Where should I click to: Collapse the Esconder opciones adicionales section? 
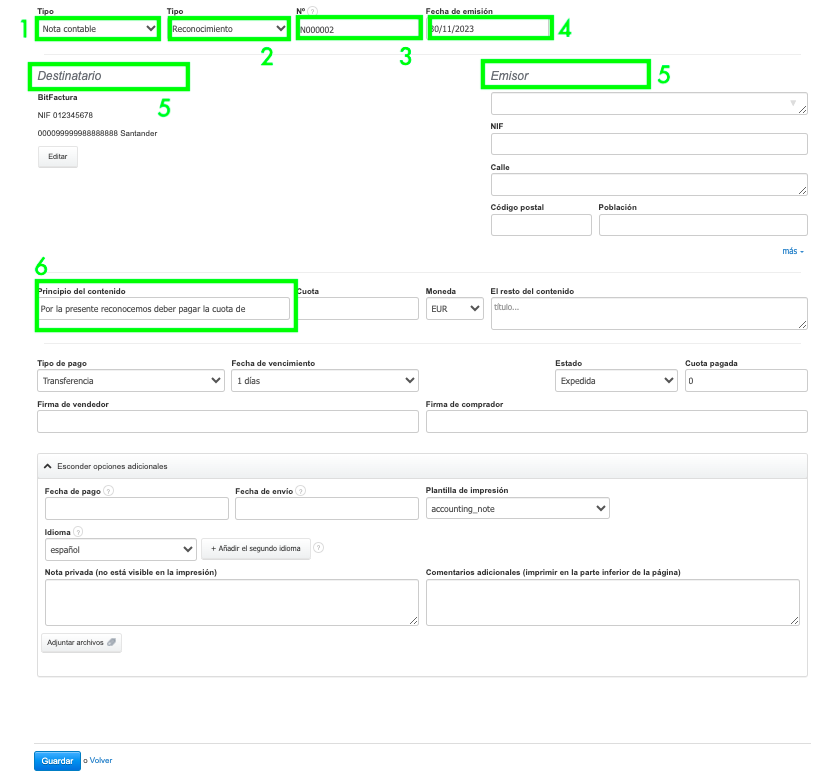coord(106,466)
